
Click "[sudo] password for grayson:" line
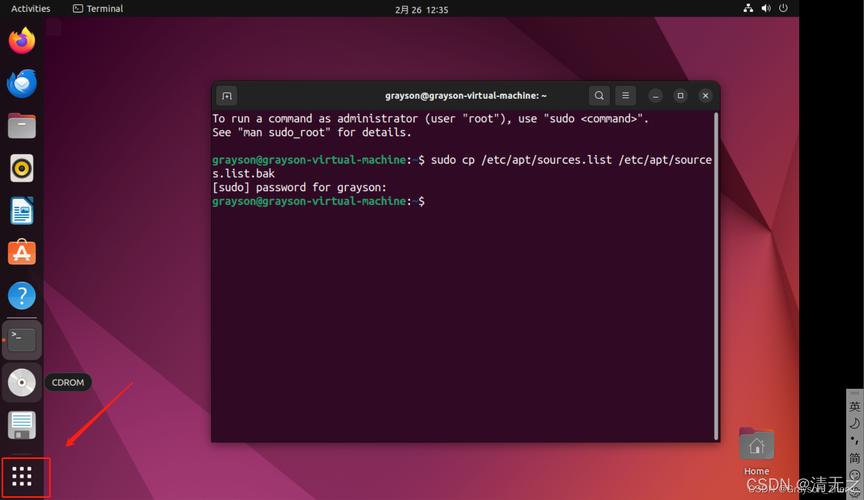pos(300,187)
